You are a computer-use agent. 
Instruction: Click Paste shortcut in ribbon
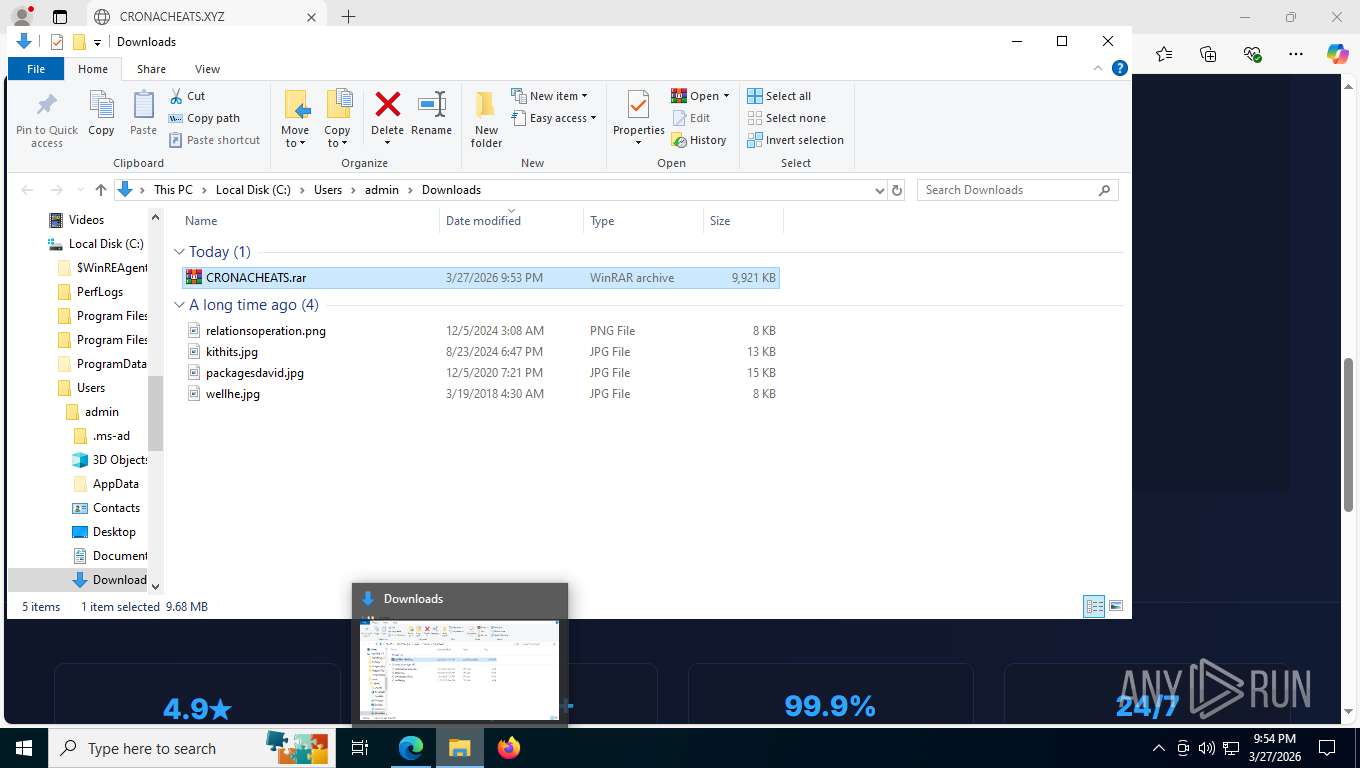[x=214, y=140]
